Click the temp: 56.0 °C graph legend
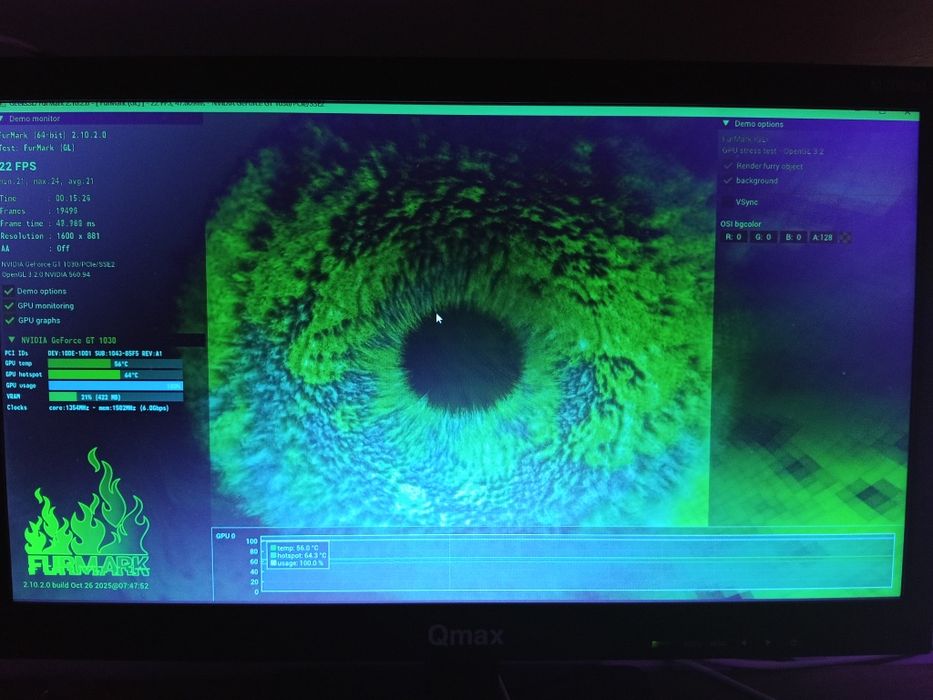The image size is (933, 700). (295, 548)
